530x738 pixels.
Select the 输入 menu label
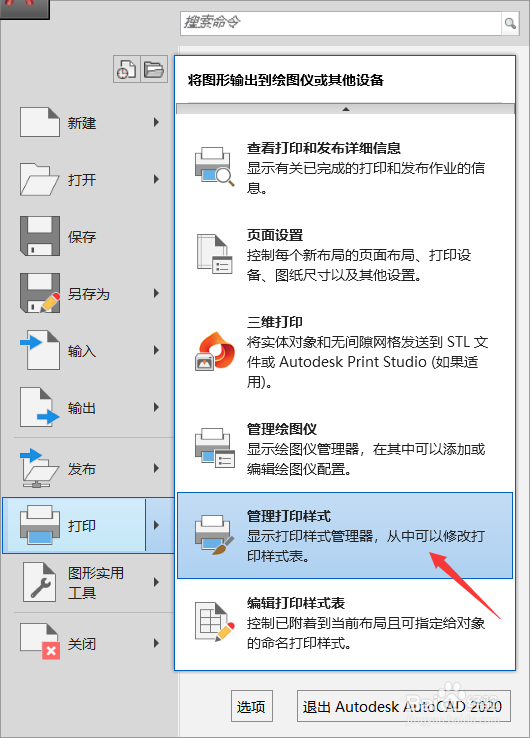tap(82, 351)
